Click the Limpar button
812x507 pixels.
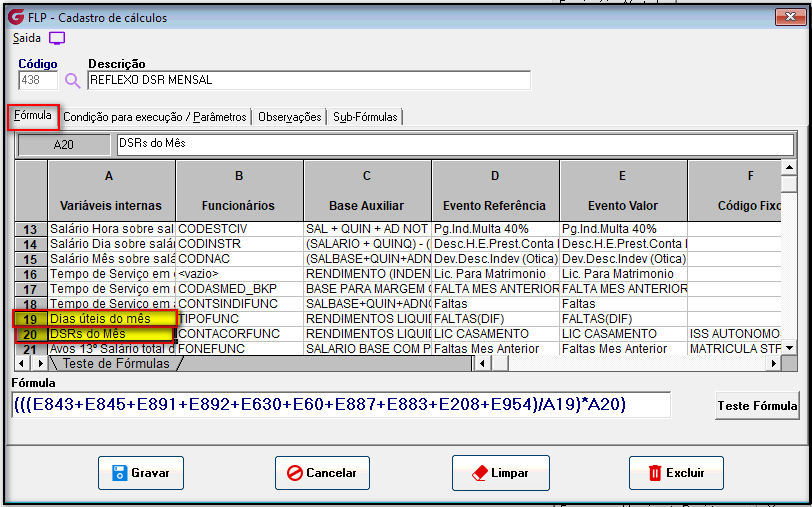pos(501,473)
